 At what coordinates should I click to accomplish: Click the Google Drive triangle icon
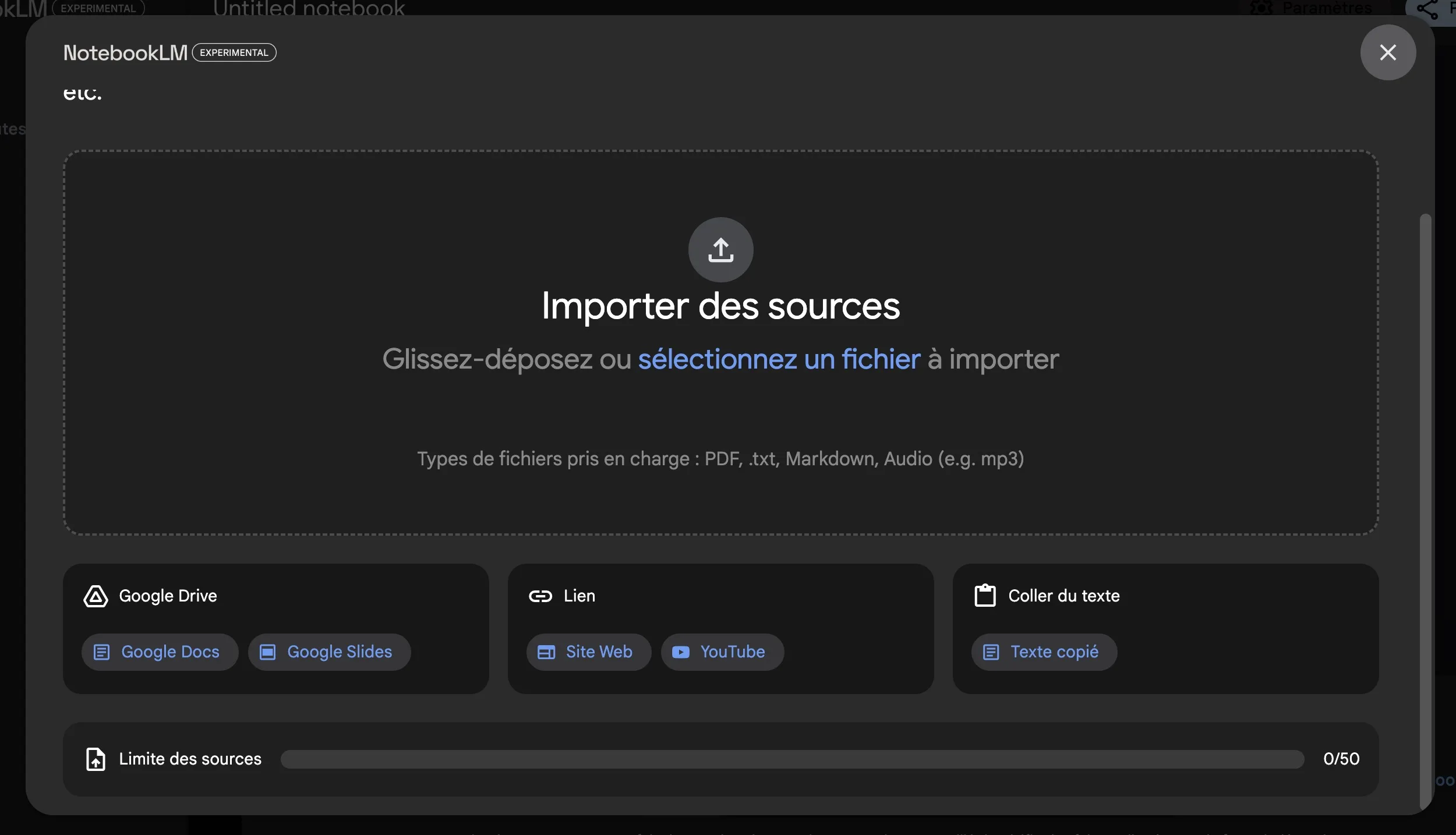point(96,596)
